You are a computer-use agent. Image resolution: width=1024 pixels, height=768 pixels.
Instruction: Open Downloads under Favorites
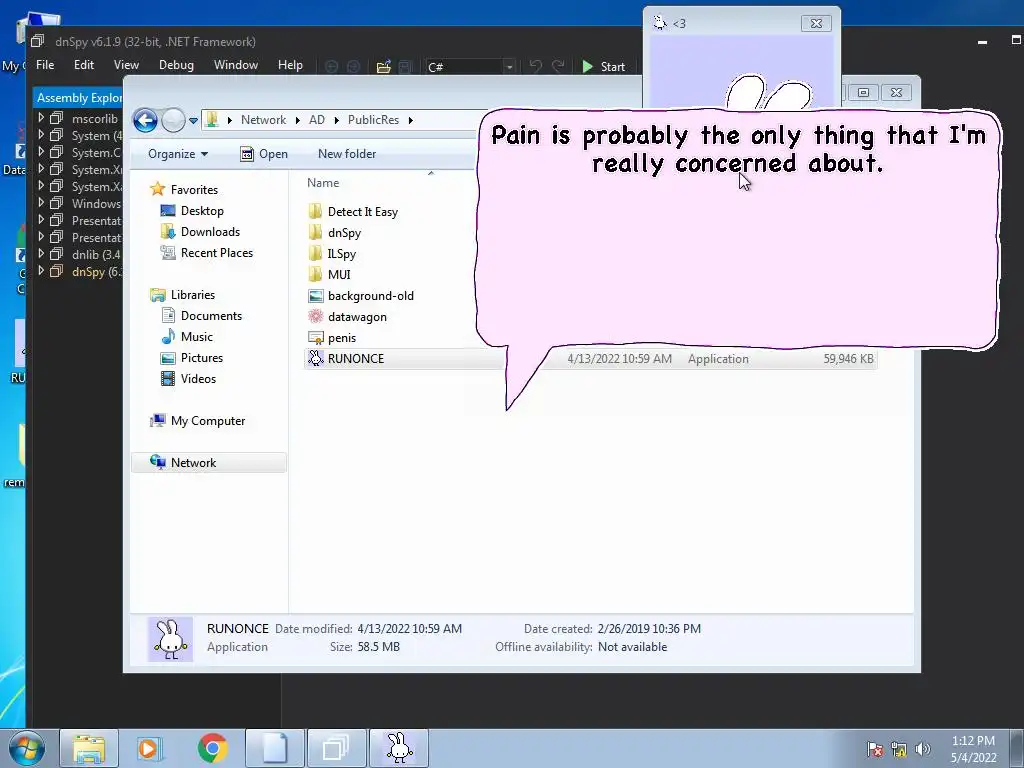click(x=210, y=232)
